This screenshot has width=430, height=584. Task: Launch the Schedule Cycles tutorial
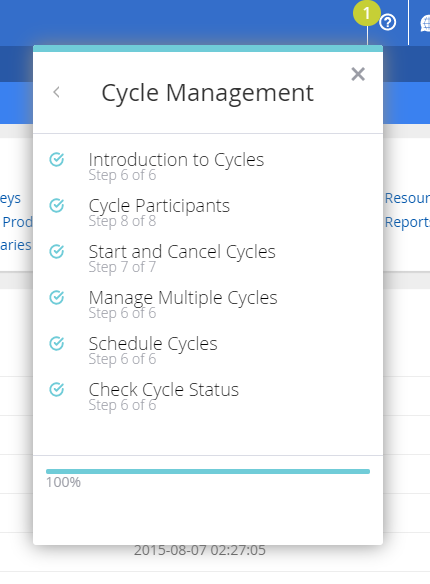tap(153, 344)
